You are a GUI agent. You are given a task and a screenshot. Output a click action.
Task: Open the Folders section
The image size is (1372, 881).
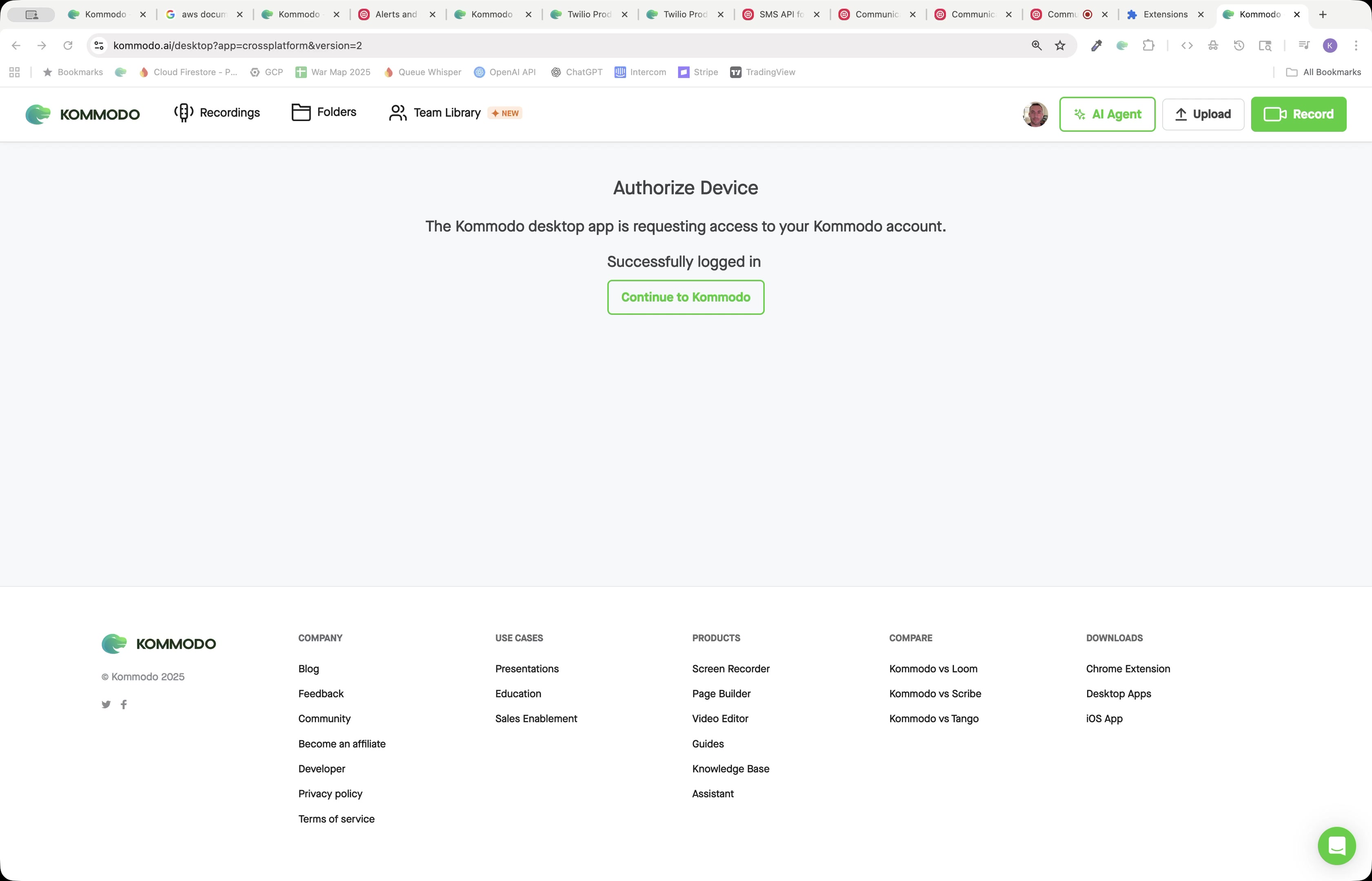tap(324, 112)
